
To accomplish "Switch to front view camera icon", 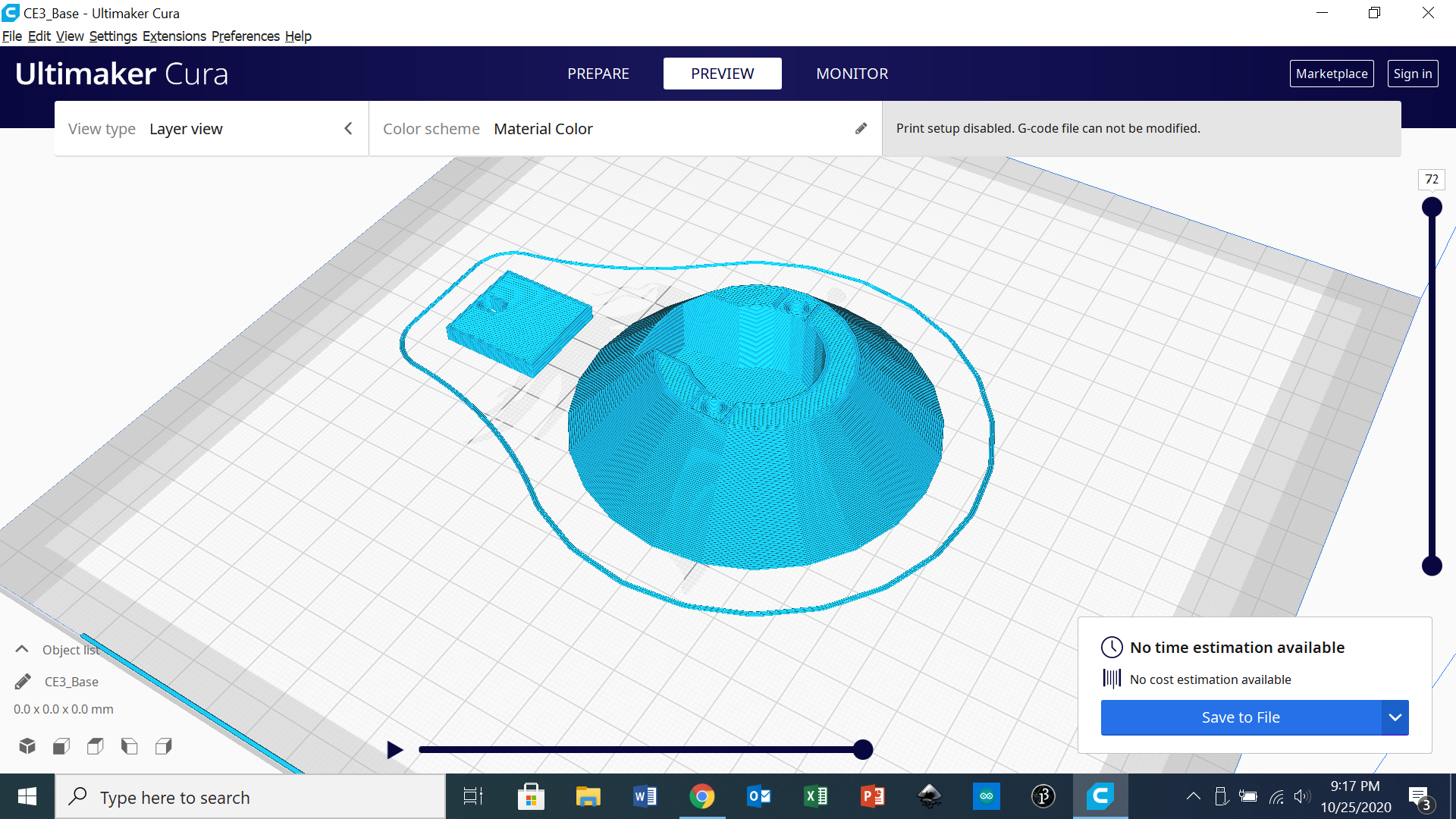I will click(61, 746).
